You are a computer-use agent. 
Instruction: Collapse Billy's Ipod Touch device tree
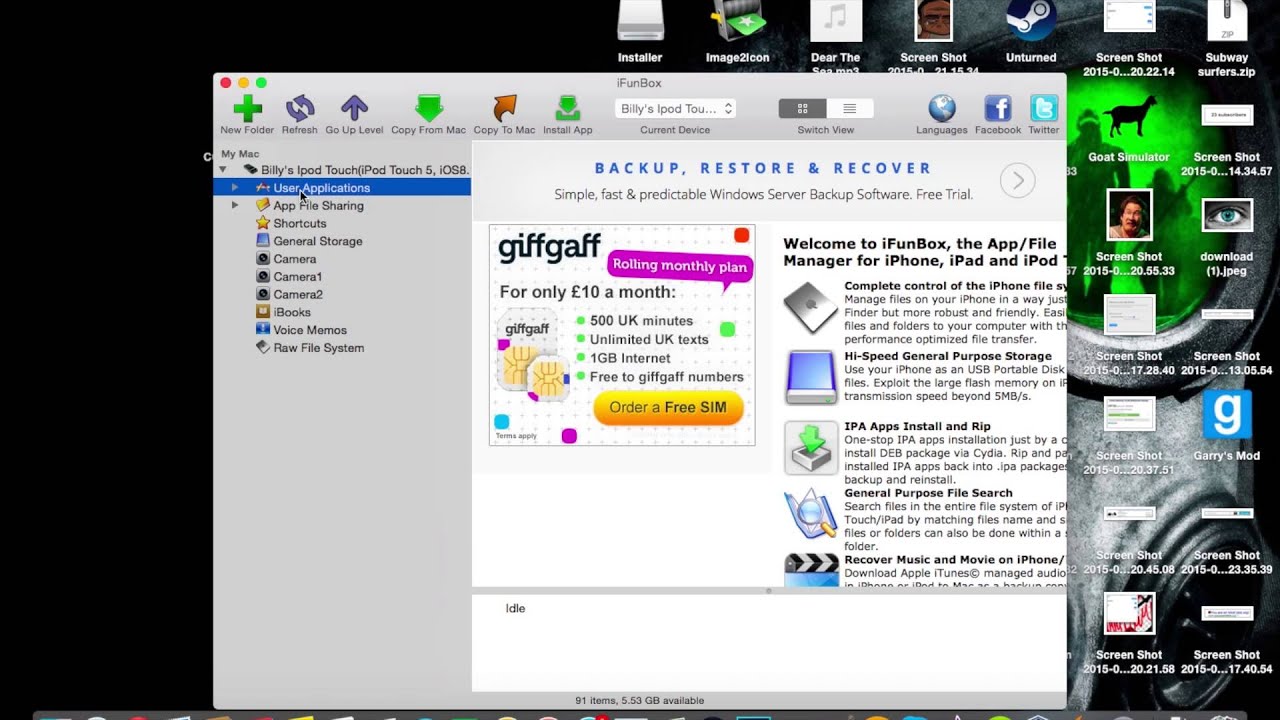pos(223,170)
